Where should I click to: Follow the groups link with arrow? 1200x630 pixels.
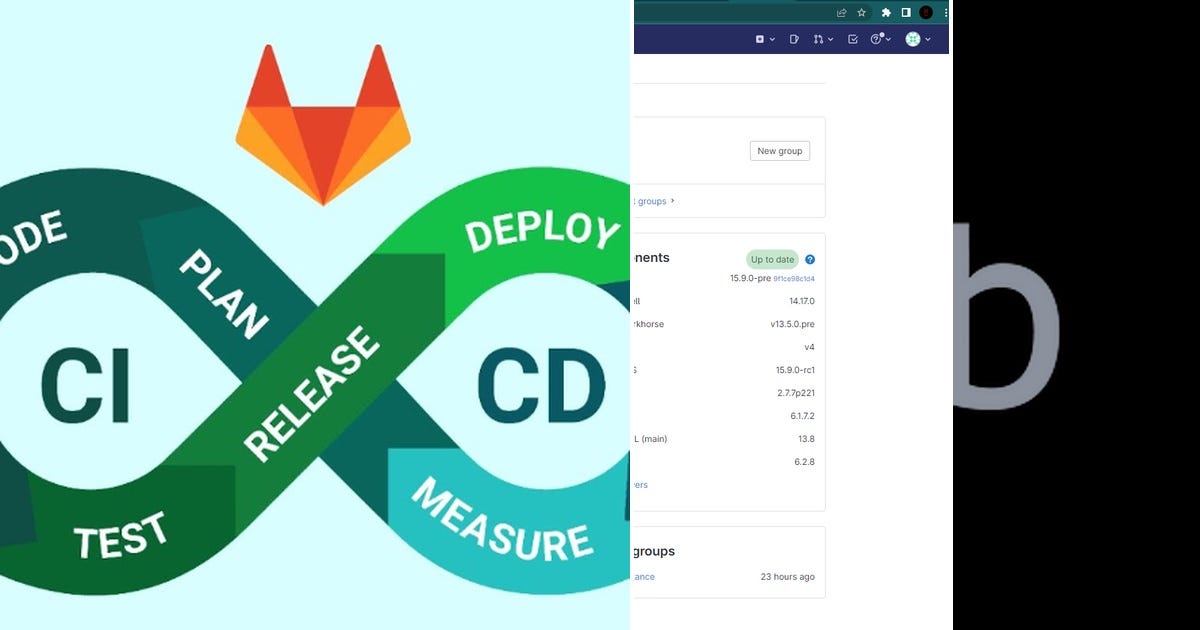coord(656,201)
